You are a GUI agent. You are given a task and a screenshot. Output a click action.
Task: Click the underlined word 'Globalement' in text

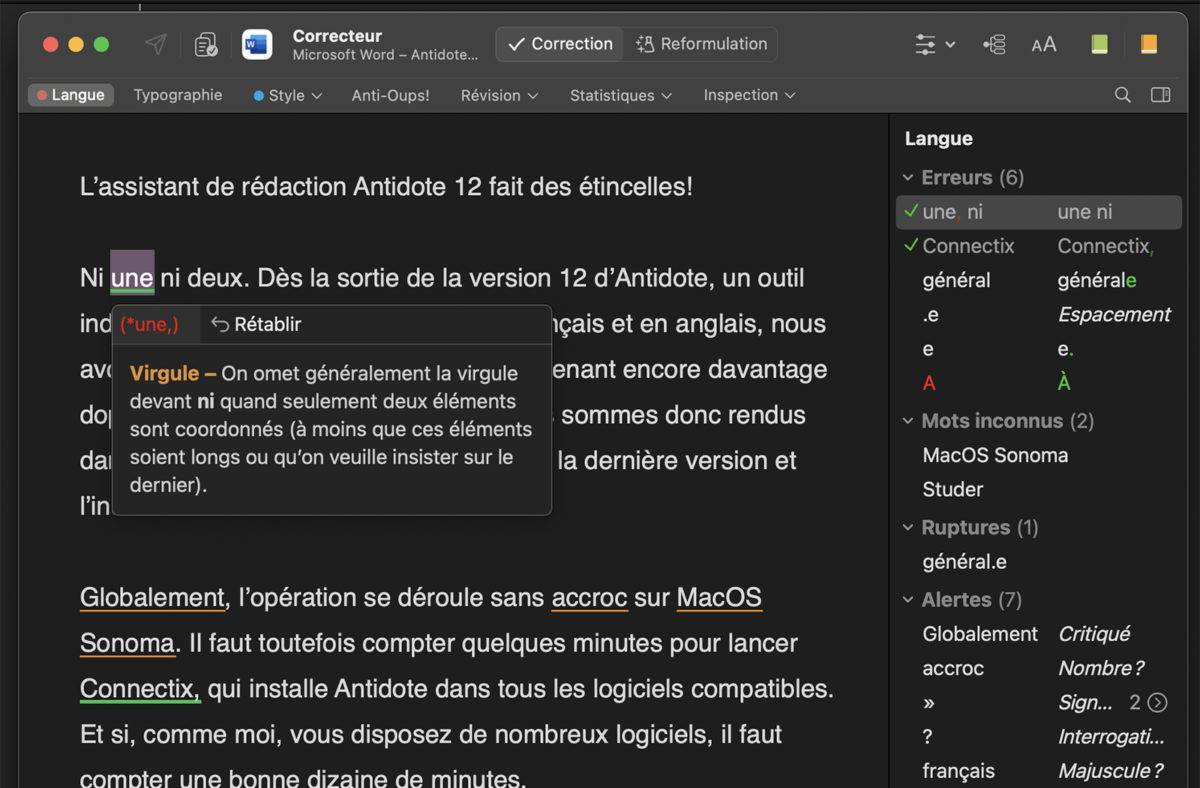152,597
